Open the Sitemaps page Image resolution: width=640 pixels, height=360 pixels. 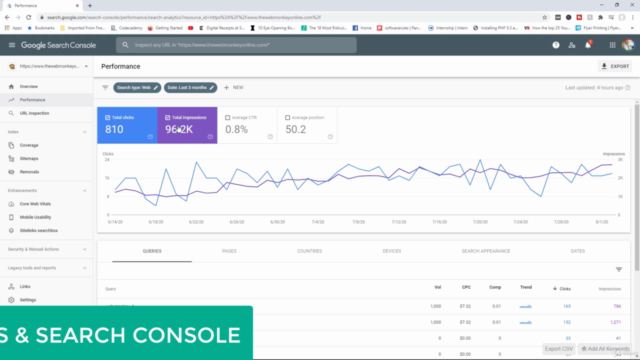tap(29, 158)
